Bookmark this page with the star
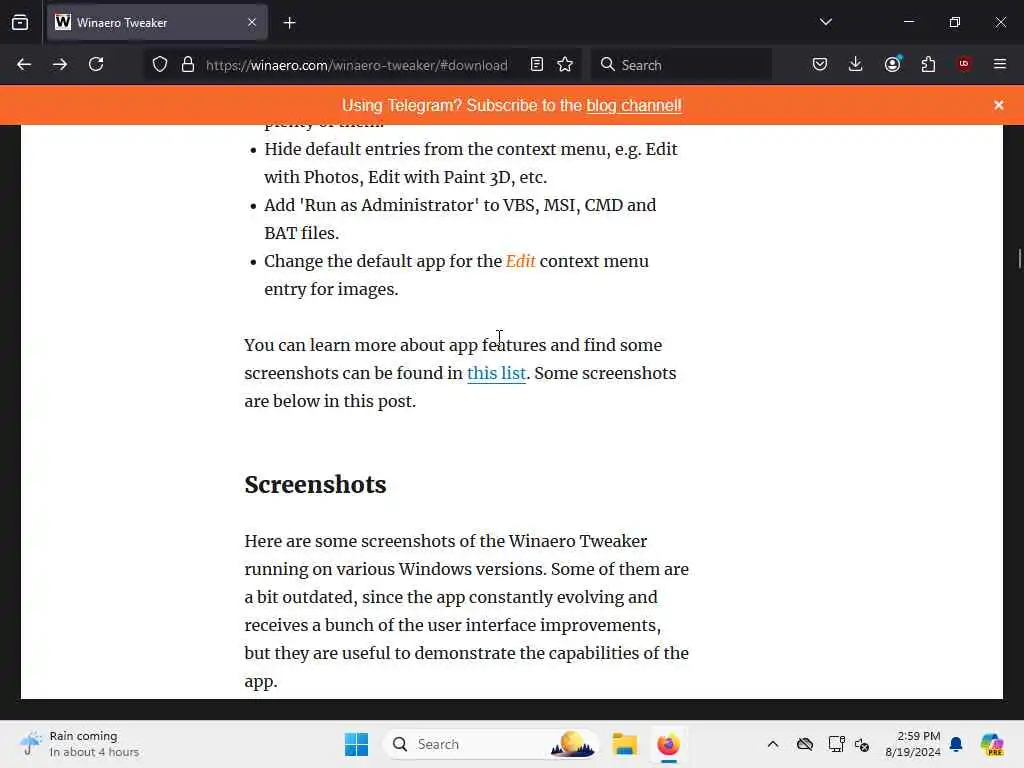 (x=565, y=64)
